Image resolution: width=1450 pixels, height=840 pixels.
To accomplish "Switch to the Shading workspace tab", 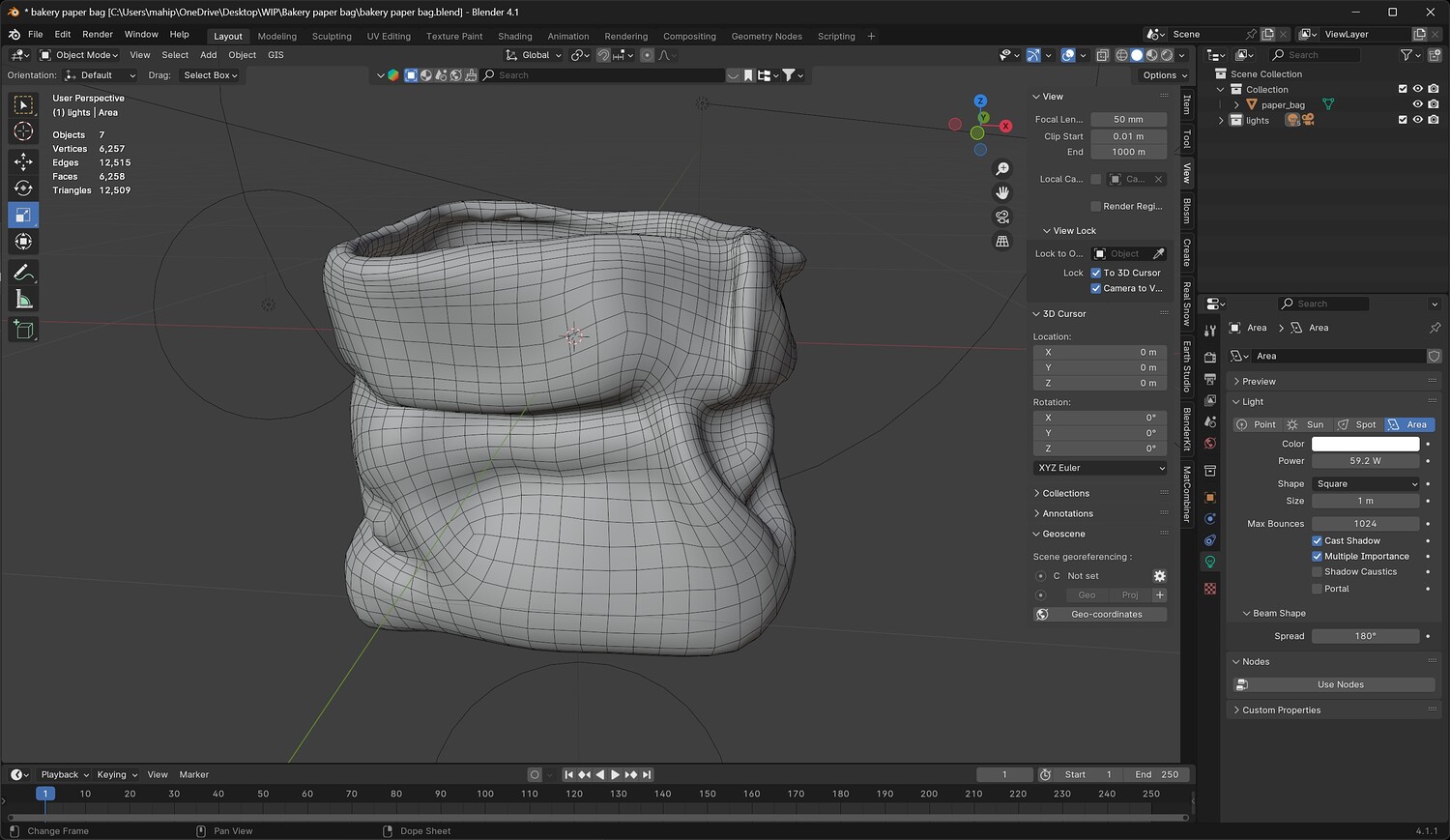I will pyautogui.click(x=514, y=36).
